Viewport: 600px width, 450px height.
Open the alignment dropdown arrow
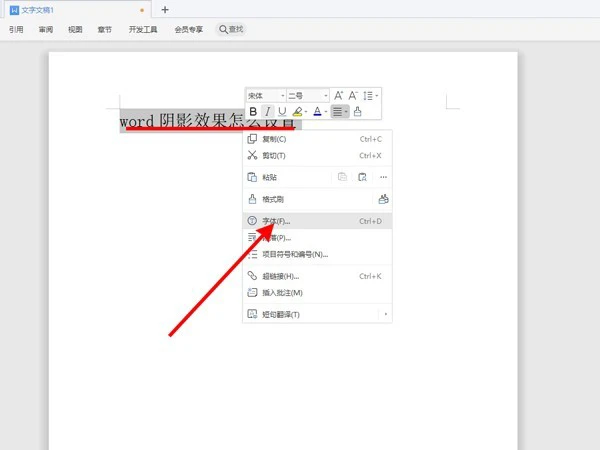point(346,112)
